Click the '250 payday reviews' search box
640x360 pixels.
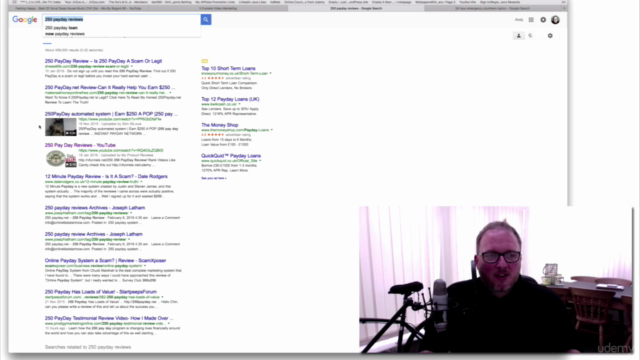(x=122, y=19)
